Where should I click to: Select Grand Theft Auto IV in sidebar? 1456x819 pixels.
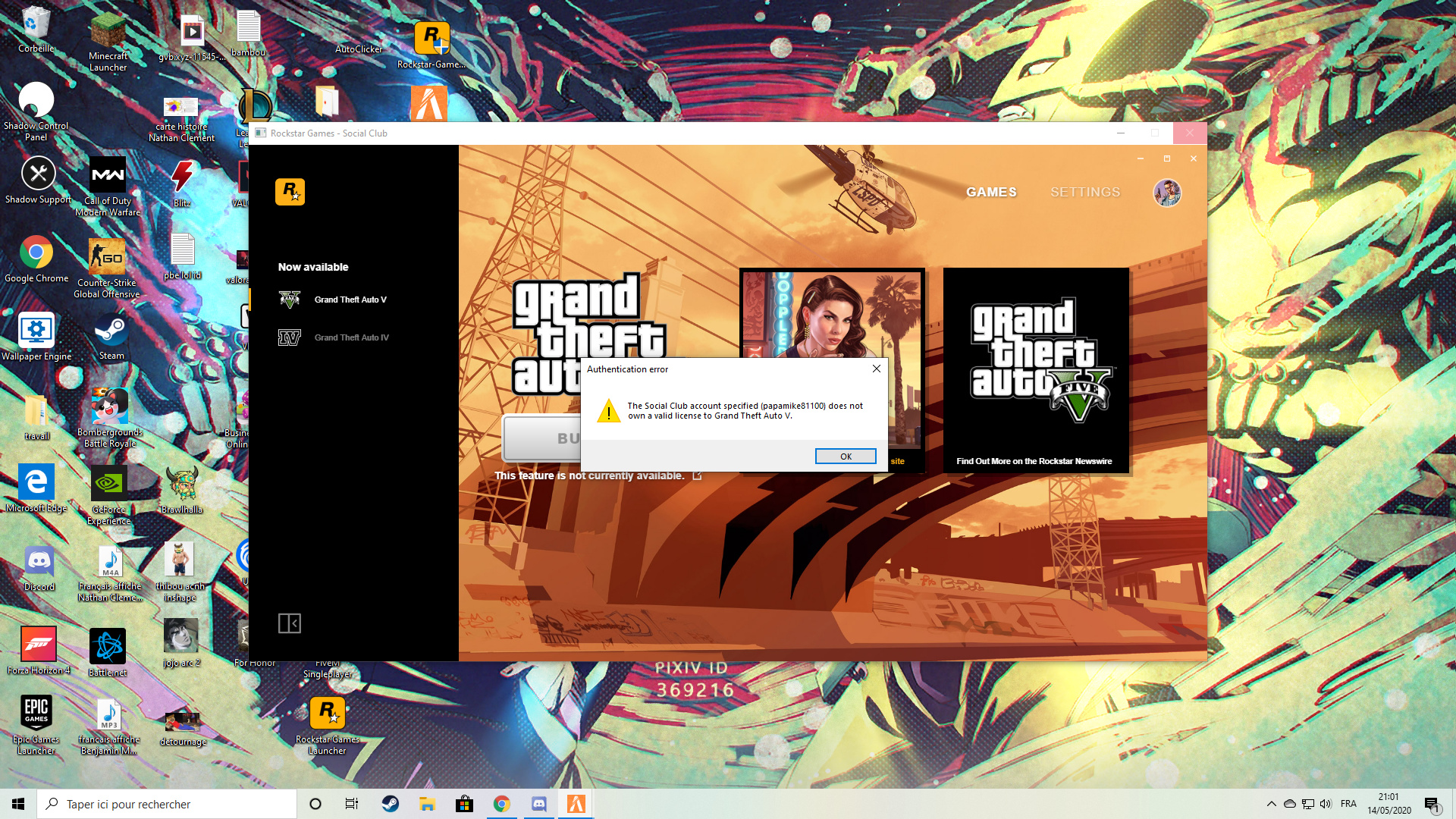click(x=352, y=337)
